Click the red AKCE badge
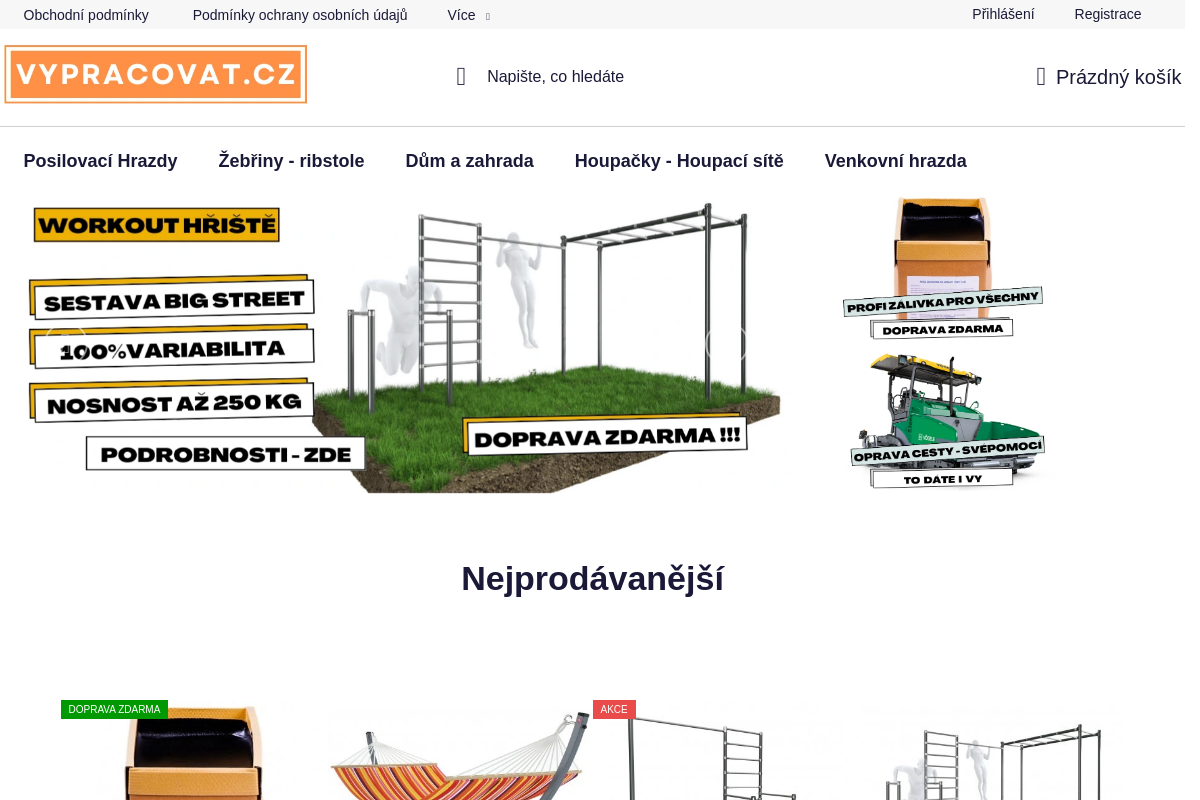Image resolution: width=1200 pixels, height=800 pixels. pos(613,709)
